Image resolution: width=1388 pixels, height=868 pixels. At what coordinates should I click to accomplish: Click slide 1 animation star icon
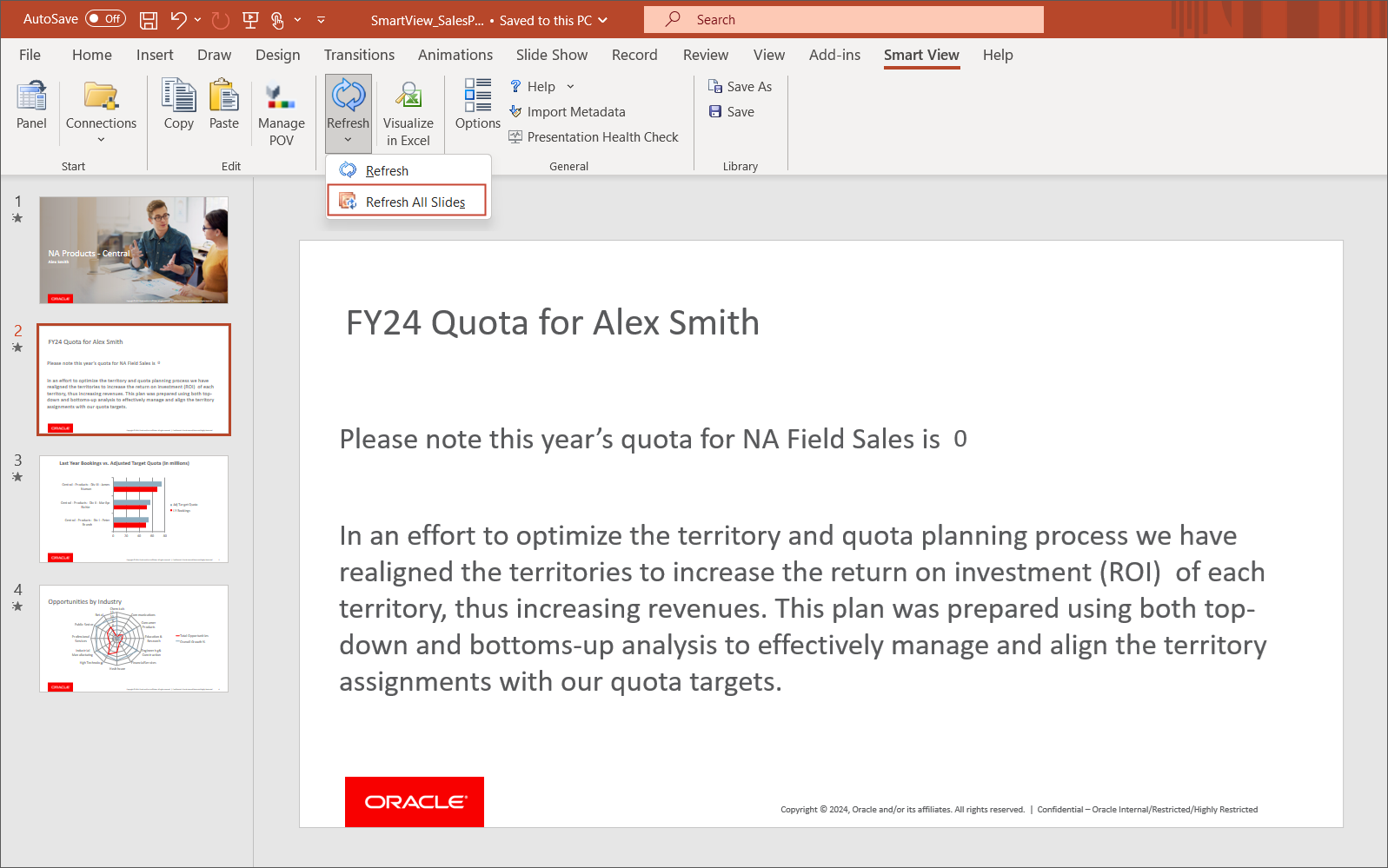pyautogui.click(x=17, y=218)
